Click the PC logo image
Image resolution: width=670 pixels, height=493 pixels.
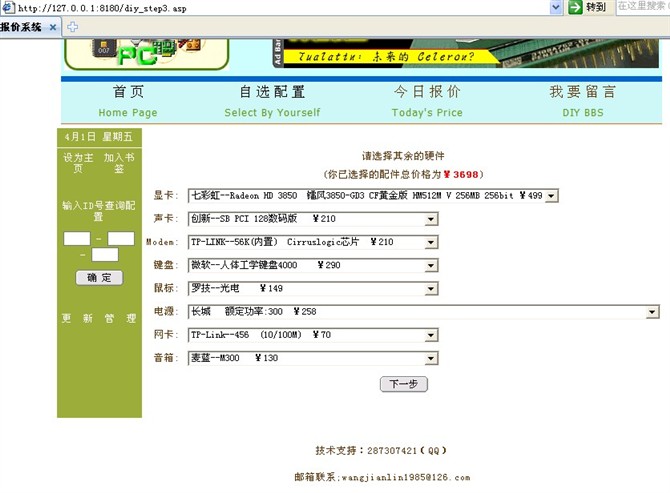point(146,54)
